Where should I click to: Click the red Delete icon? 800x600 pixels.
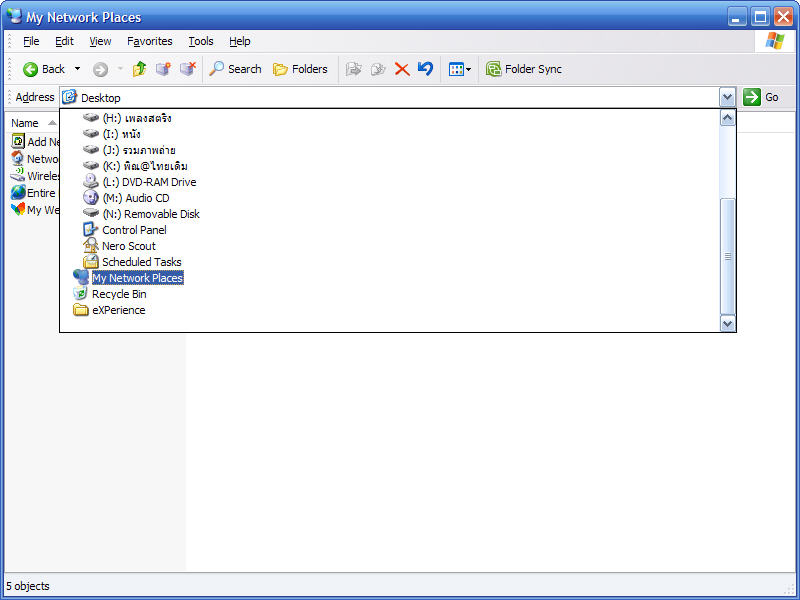402,69
